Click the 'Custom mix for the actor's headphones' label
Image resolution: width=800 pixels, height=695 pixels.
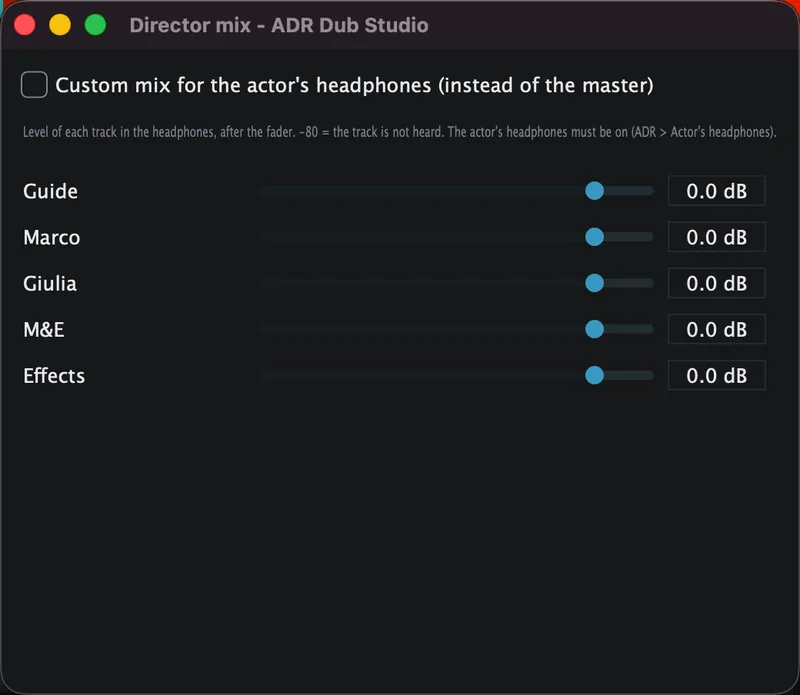click(x=354, y=85)
